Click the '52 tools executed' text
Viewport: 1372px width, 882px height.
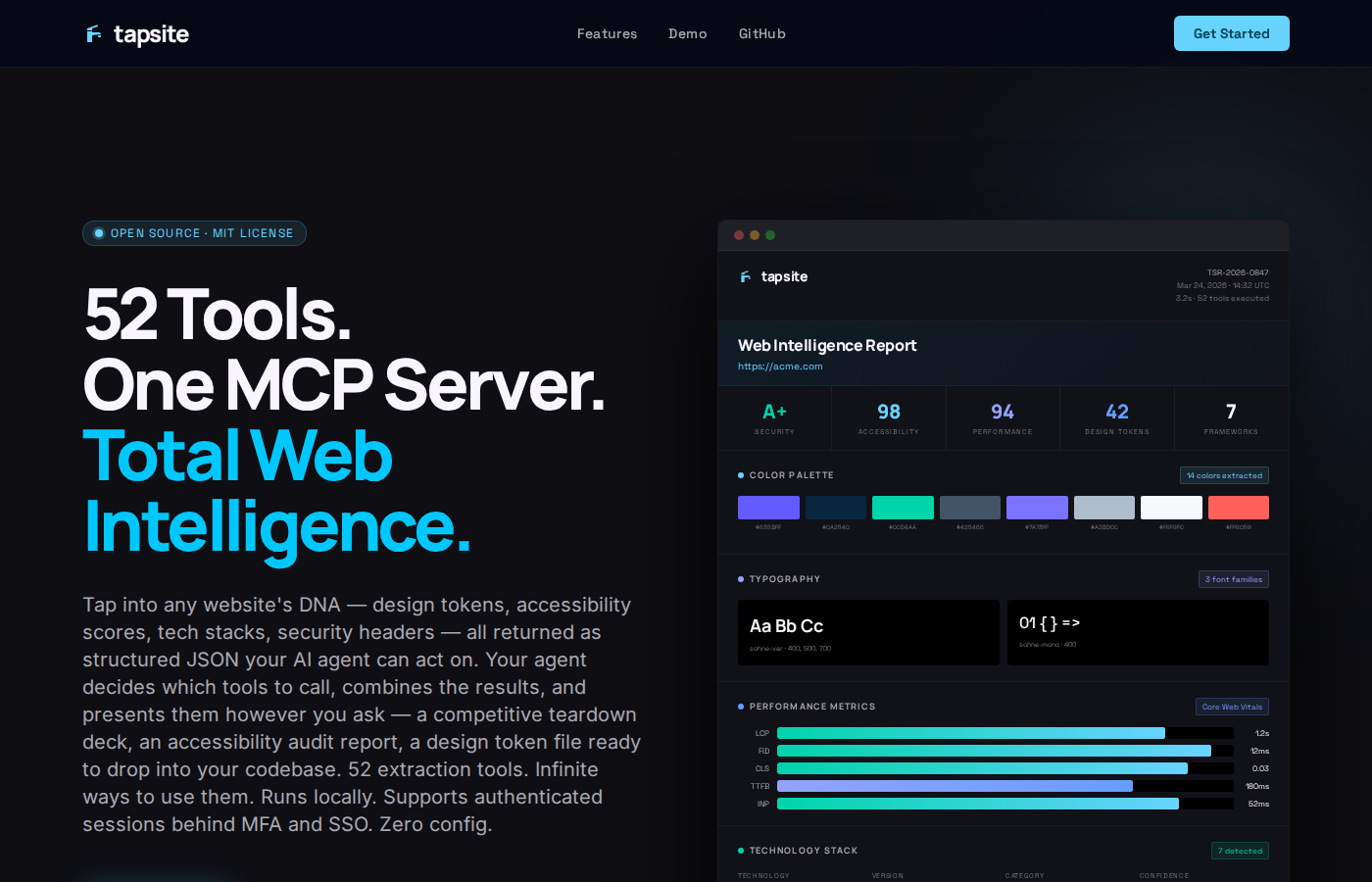pos(1233,298)
